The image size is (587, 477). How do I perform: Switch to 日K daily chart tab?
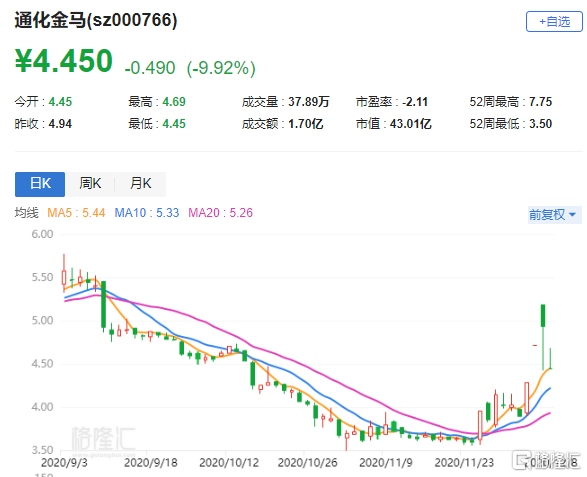pos(40,184)
